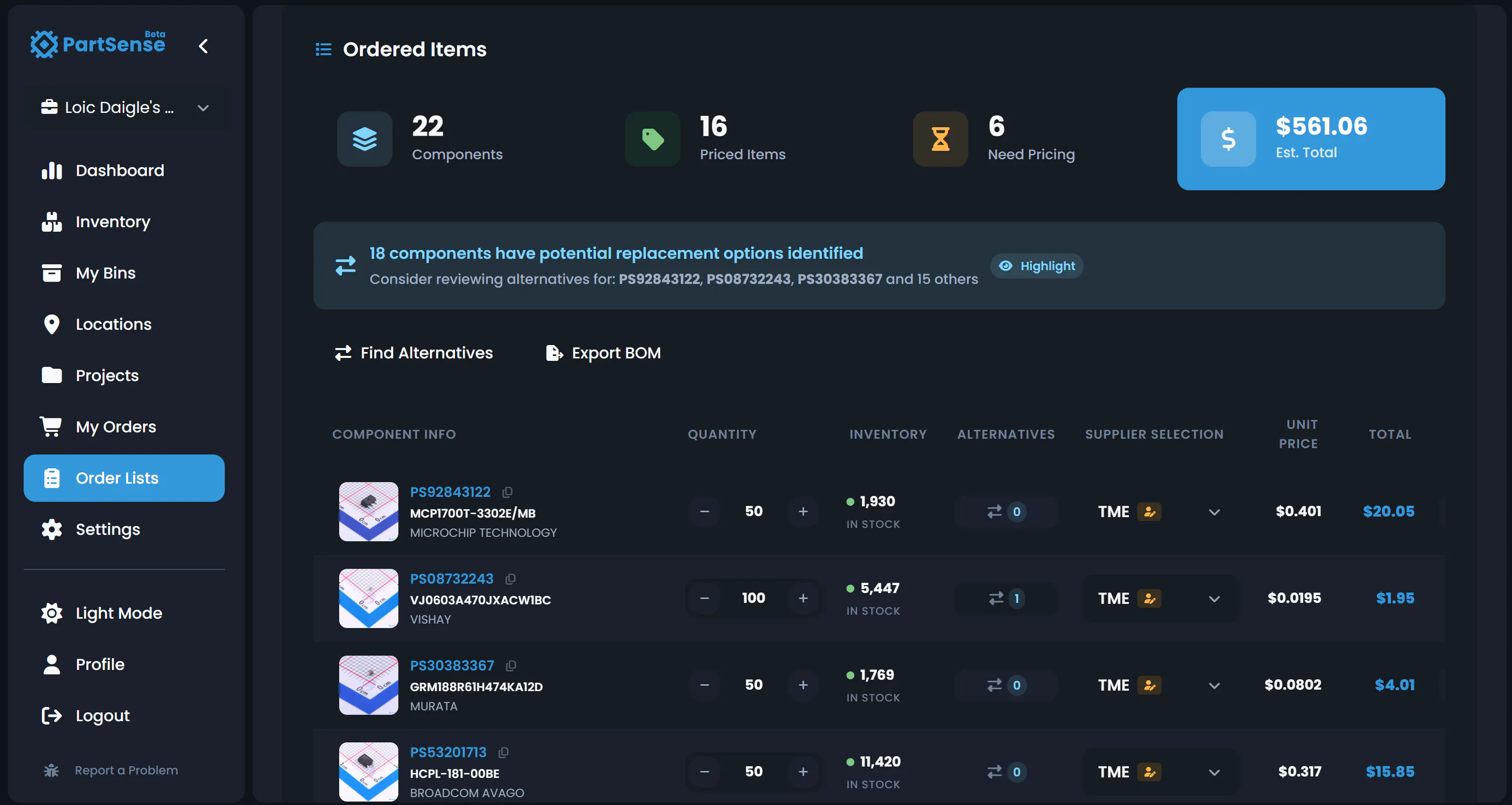Navigate to Locations
1512x805 pixels.
point(124,324)
